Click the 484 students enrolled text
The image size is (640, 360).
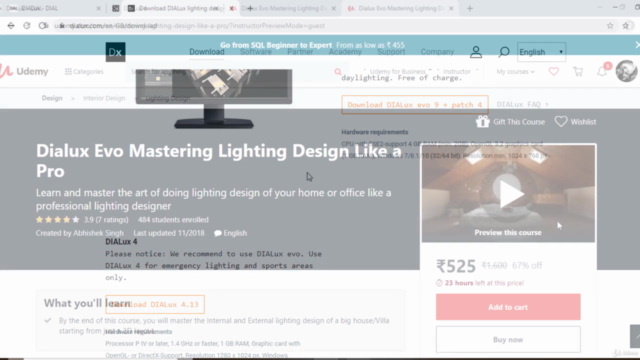(x=173, y=220)
